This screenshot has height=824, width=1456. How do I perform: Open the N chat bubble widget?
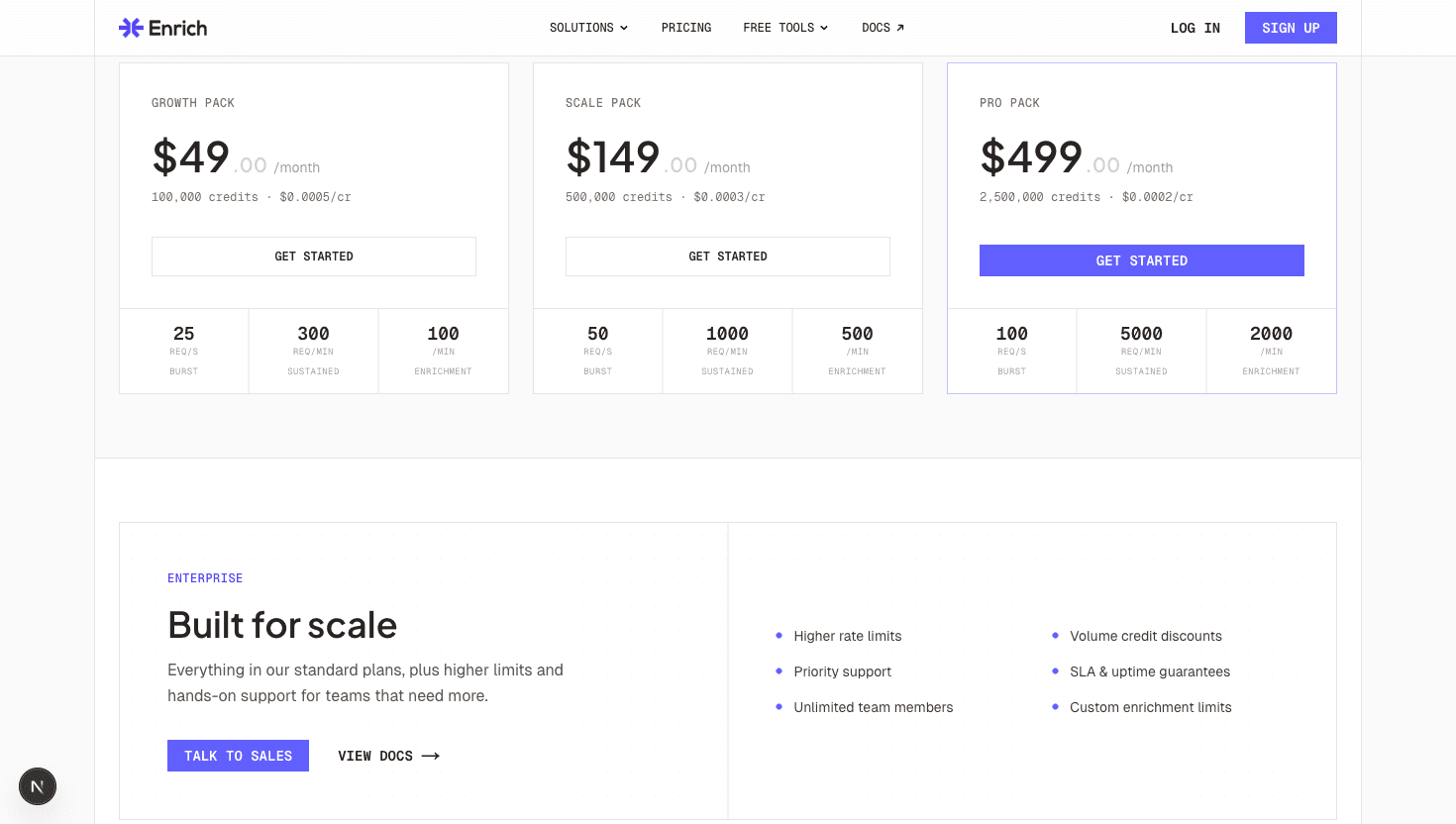point(38,786)
